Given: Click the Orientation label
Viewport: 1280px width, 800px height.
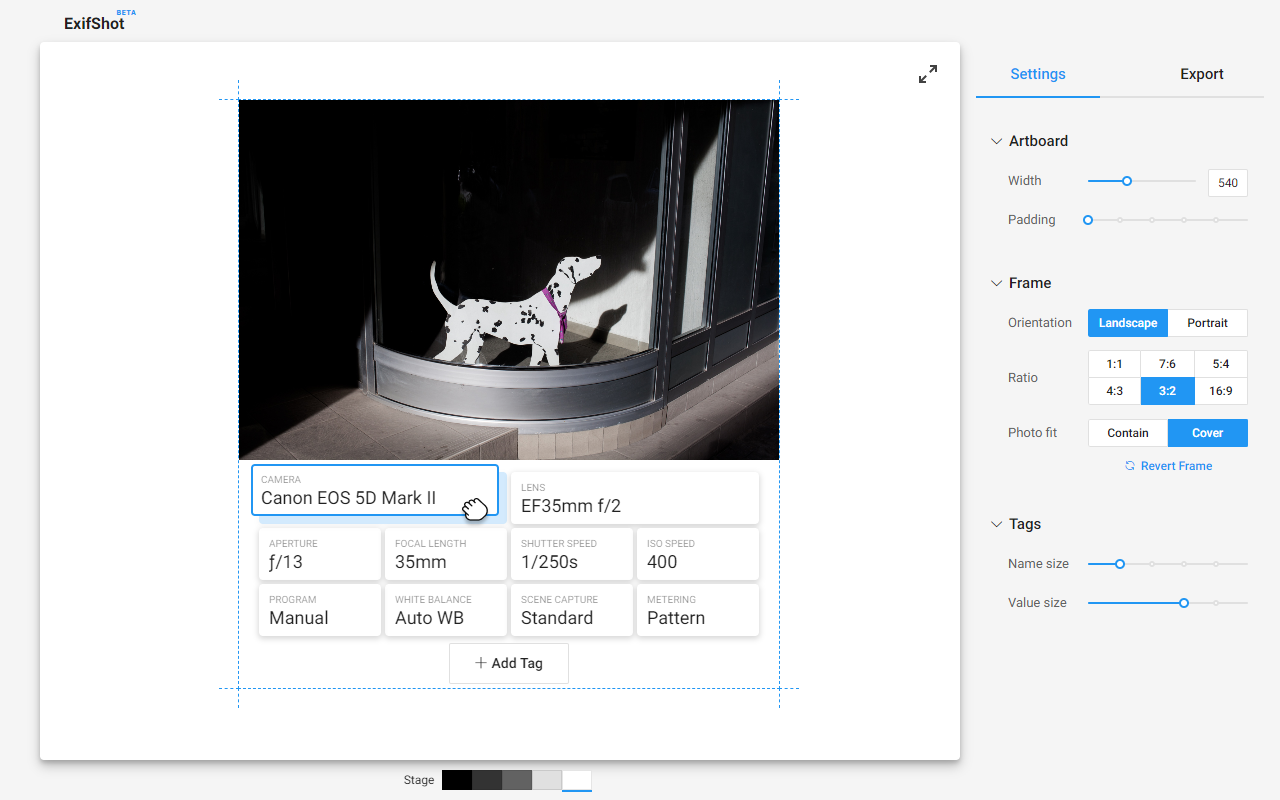Looking at the screenshot, I should click(1040, 323).
